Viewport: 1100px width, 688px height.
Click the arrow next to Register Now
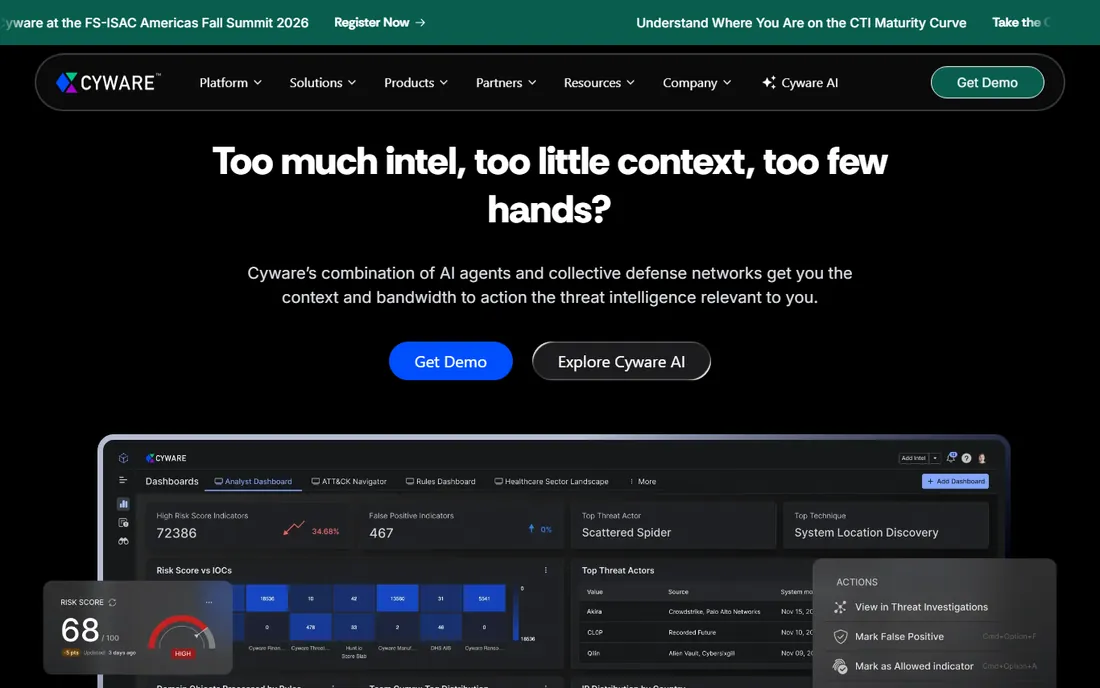tap(420, 22)
